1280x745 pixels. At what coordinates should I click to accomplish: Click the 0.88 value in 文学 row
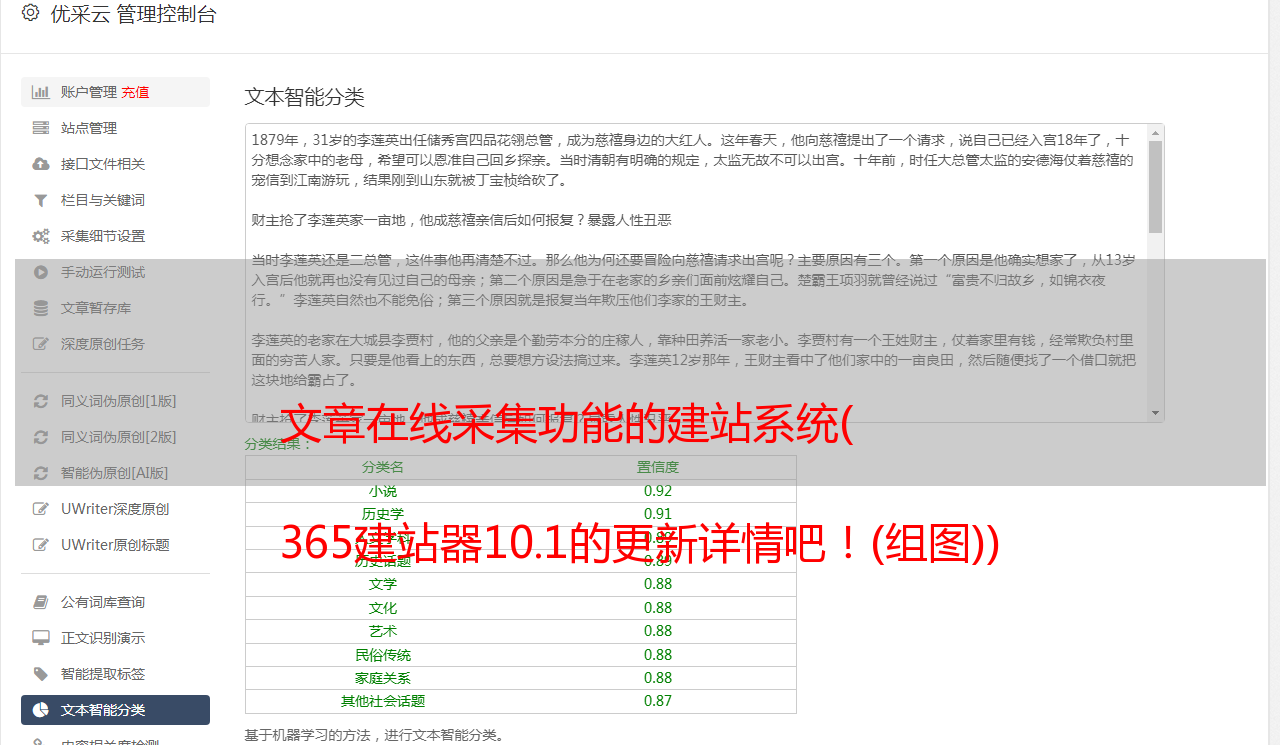pyautogui.click(x=658, y=584)
